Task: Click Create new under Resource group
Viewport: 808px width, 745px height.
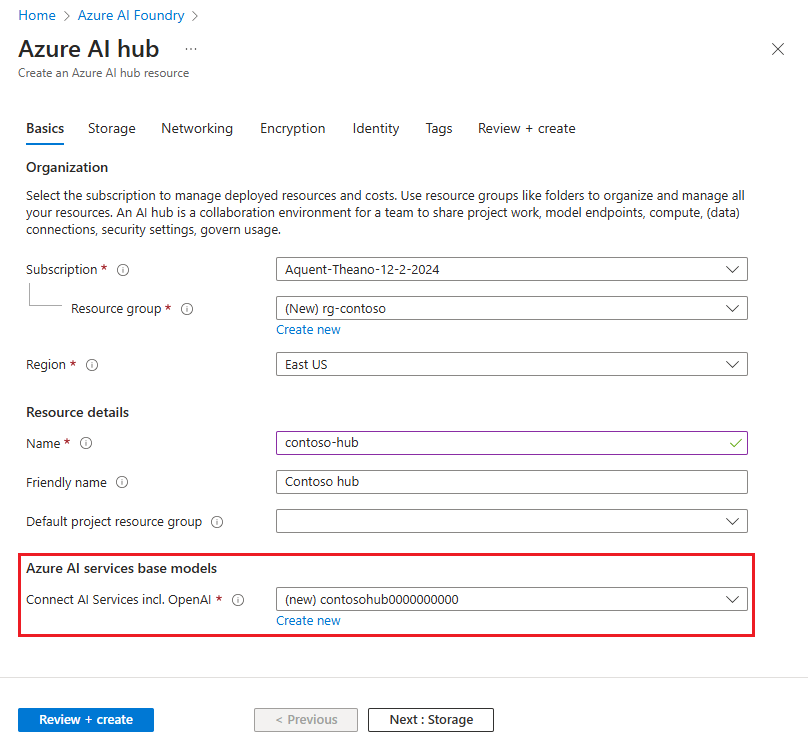Action: (x=308, y=330)
